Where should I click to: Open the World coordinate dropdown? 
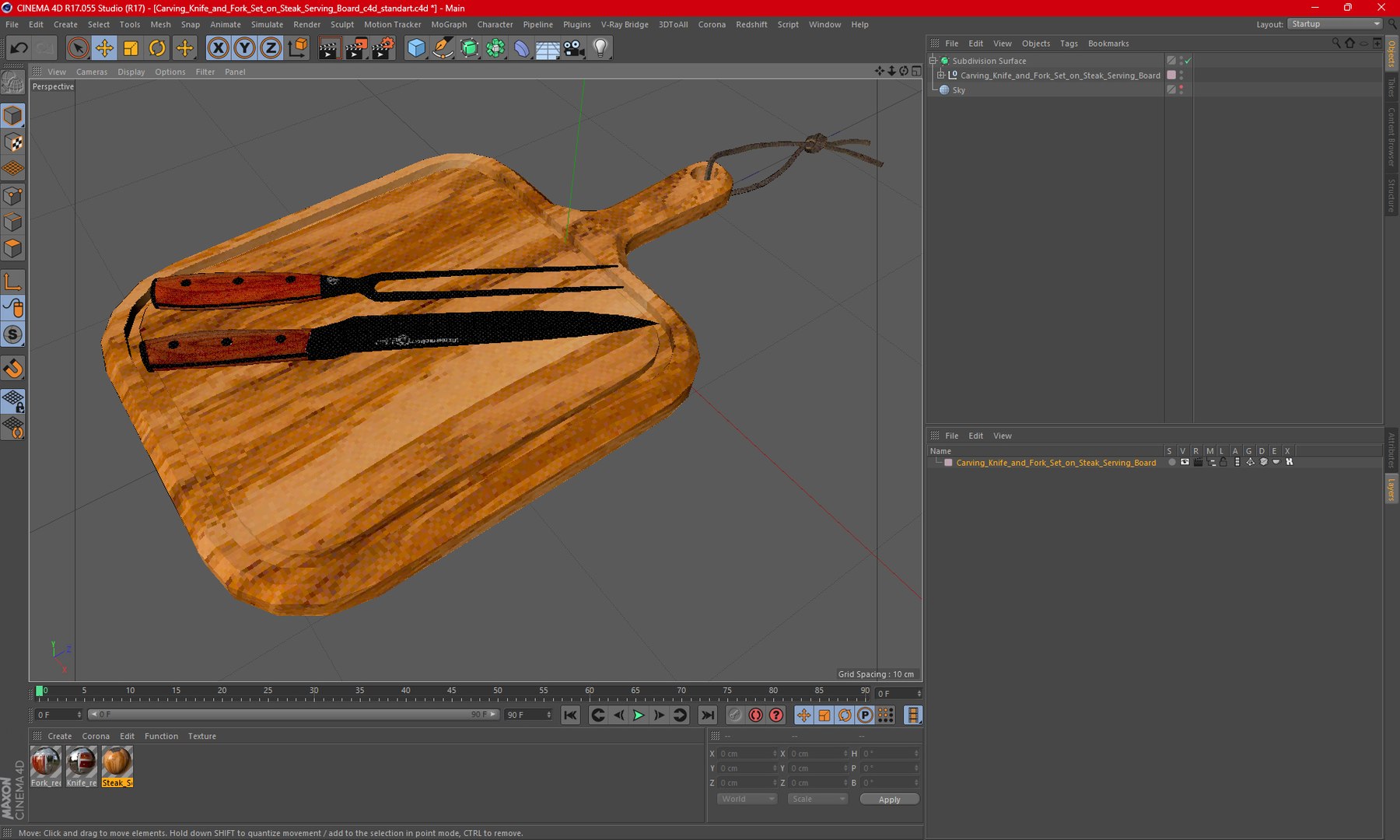[747, 799]
